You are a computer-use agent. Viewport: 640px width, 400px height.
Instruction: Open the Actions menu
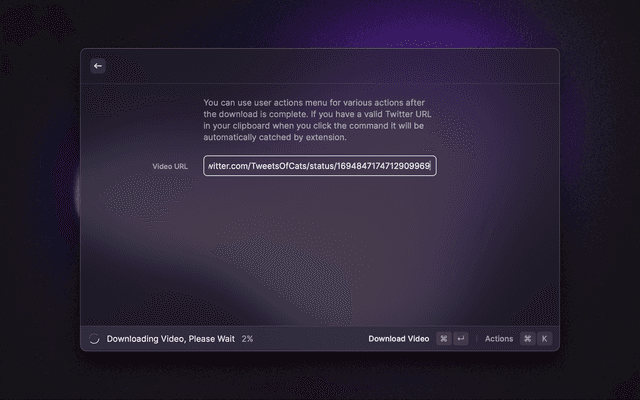[499, 339]
